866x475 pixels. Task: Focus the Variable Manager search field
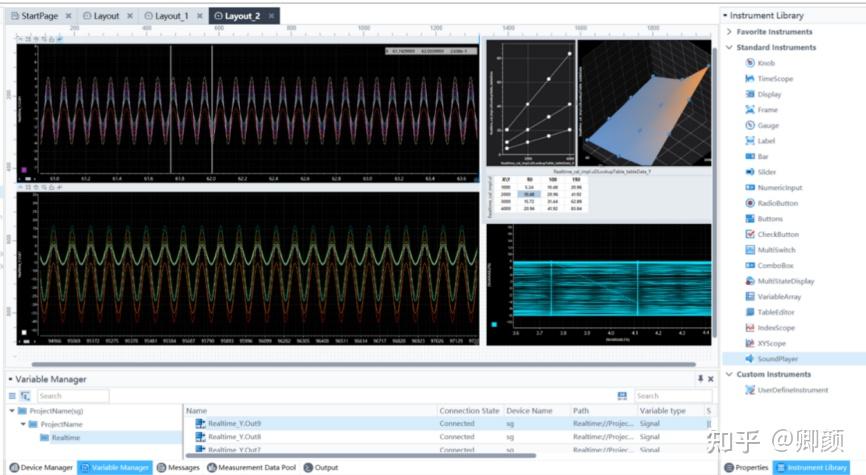click(x=73, y=396)
